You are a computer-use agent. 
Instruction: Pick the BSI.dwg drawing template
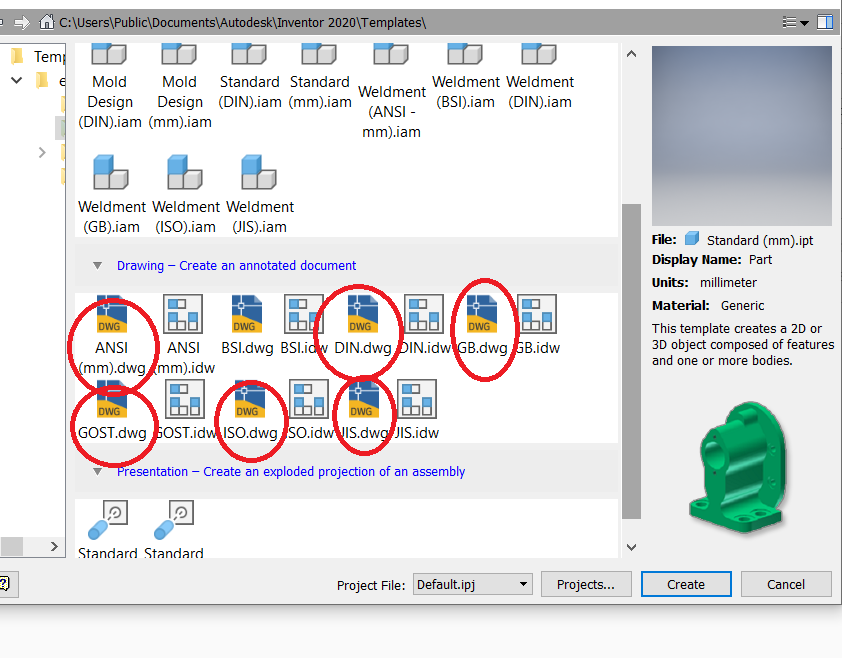coord(247,325)
